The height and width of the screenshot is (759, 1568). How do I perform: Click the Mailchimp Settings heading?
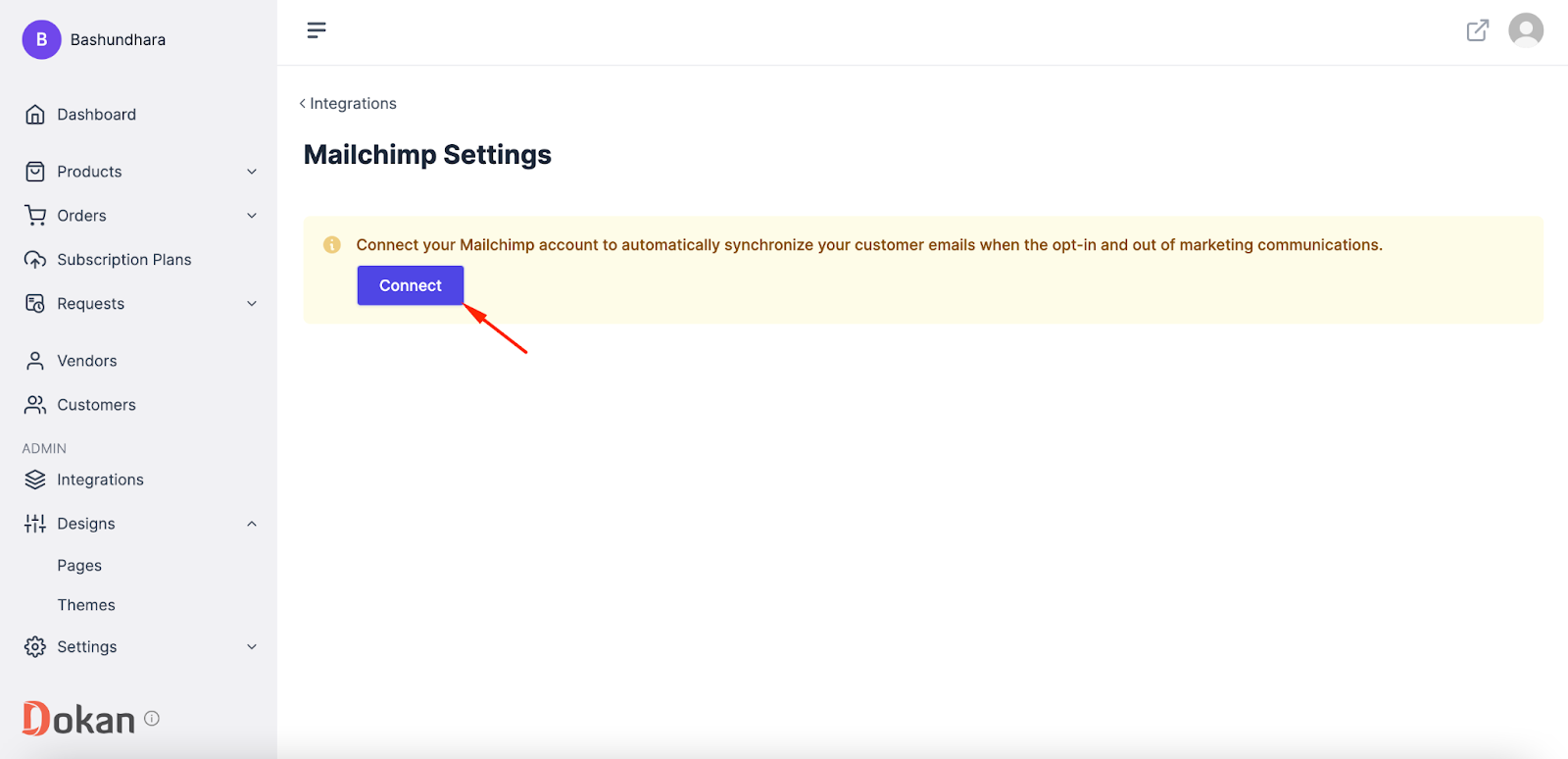[x=427, y=155]
